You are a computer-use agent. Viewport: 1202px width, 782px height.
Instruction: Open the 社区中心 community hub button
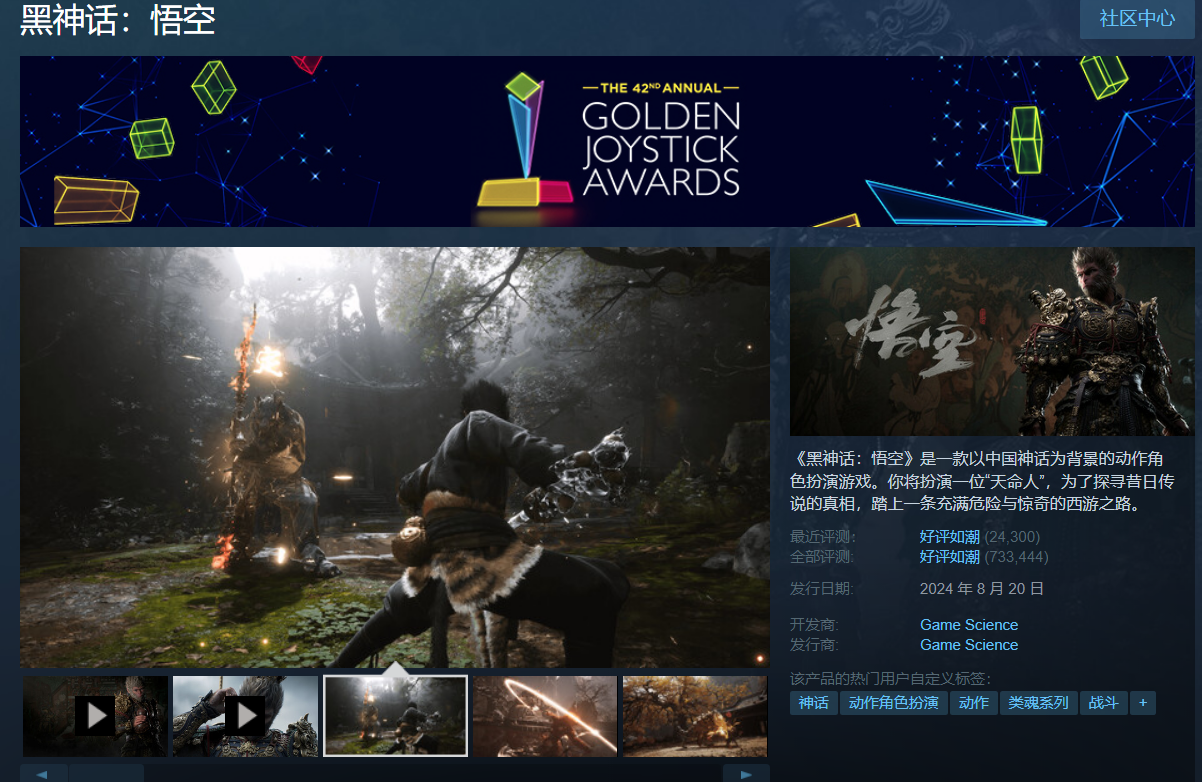click(x=1137, y=19)
